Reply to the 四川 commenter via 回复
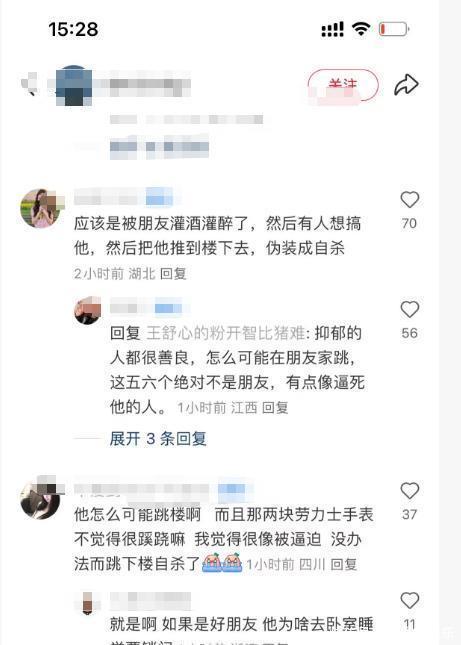The width and height of the screenshot is (461, 645). (343, 564)
